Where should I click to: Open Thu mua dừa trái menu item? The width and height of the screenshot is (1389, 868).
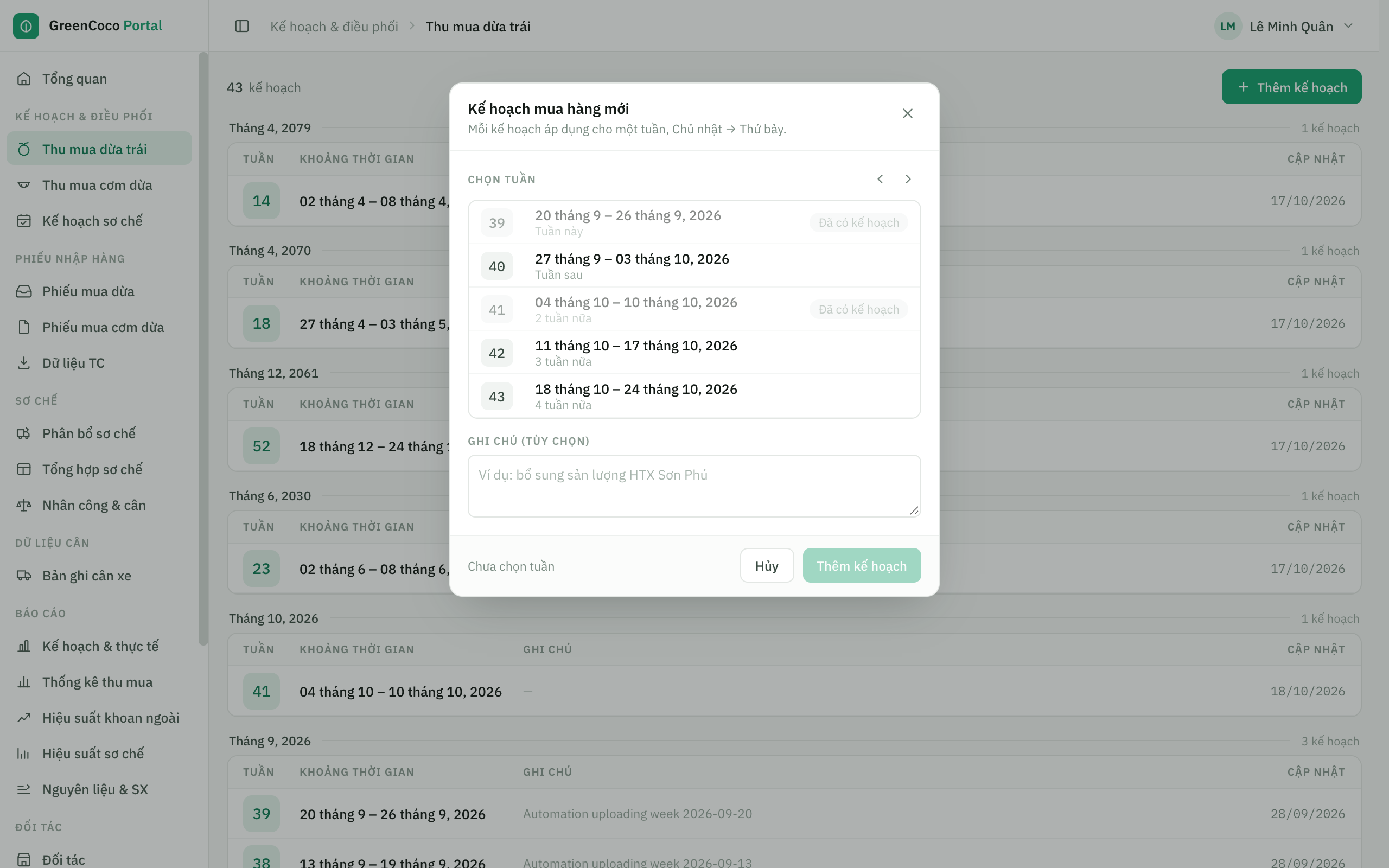[99, 149]
